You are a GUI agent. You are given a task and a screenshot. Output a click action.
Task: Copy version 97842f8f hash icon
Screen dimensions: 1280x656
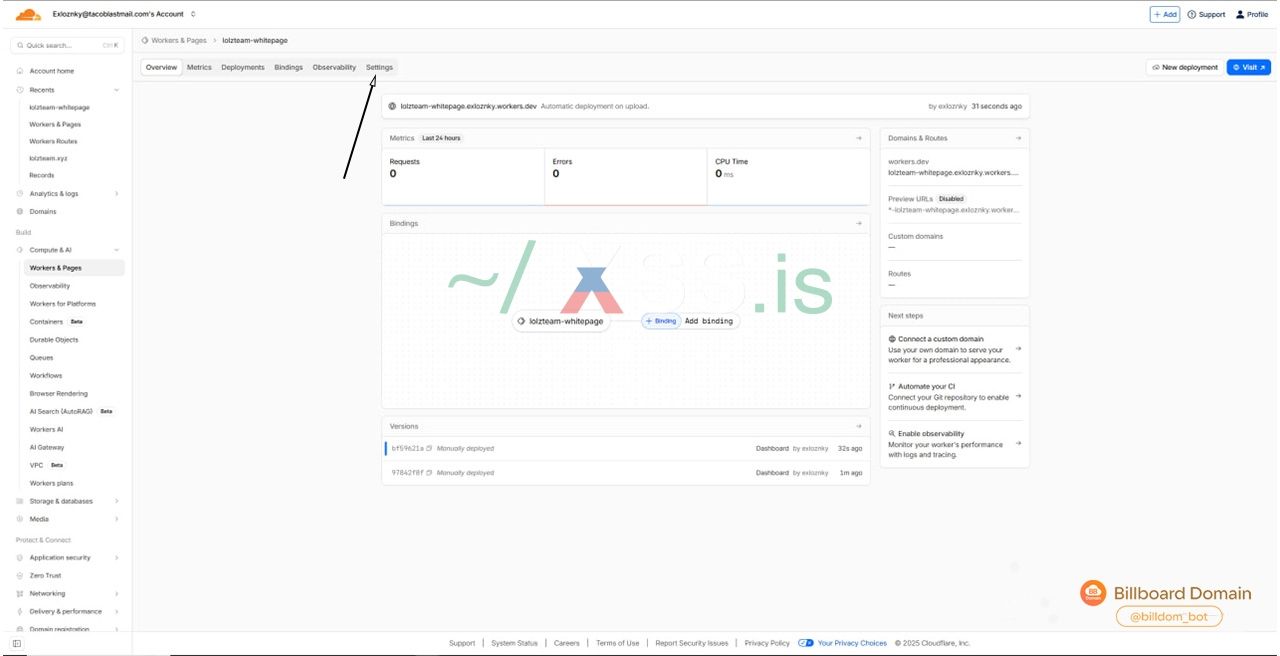(429, 472)
